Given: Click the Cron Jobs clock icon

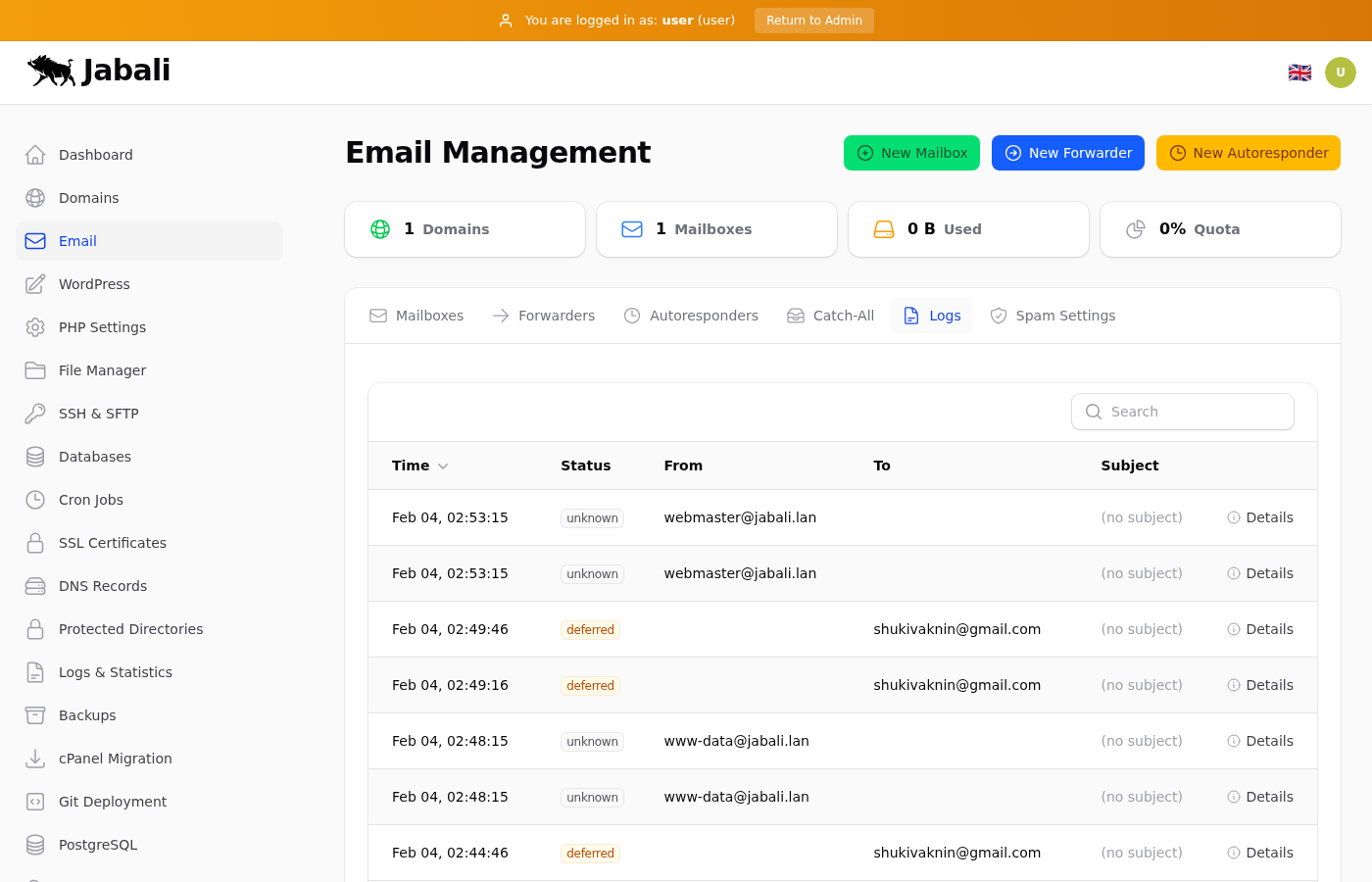Looking at the screenshot, I should tap(35, 500).
